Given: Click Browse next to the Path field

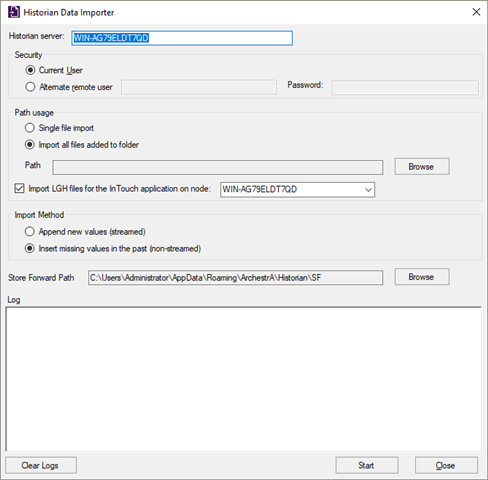Looking at the screenshot, I should (422, 166).
